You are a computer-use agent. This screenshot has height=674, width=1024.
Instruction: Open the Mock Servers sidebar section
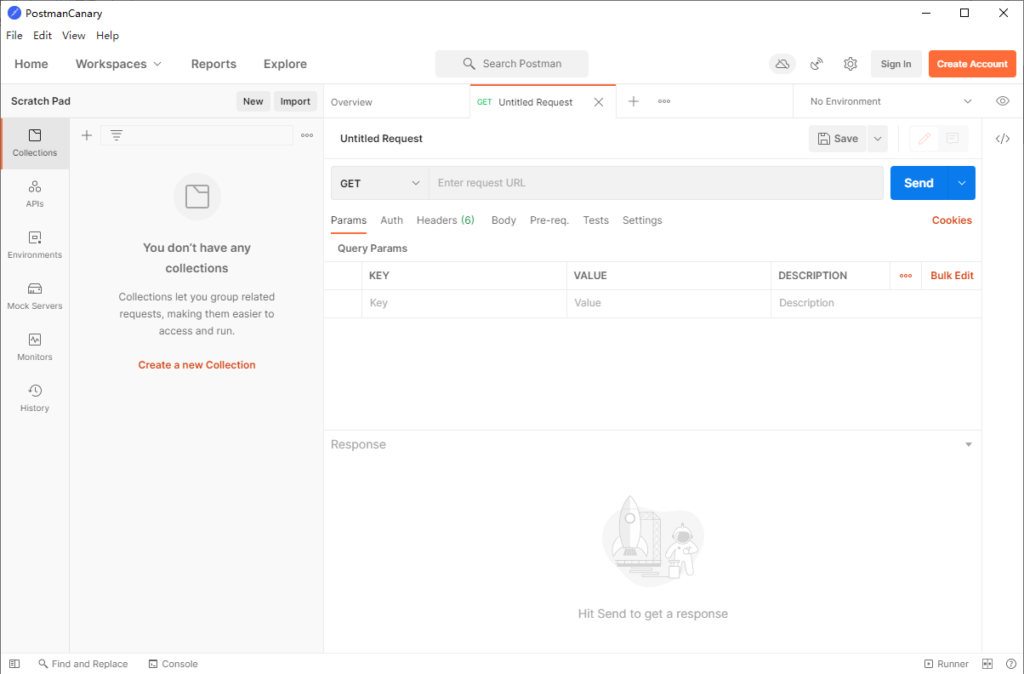click(x=35, y=295)
